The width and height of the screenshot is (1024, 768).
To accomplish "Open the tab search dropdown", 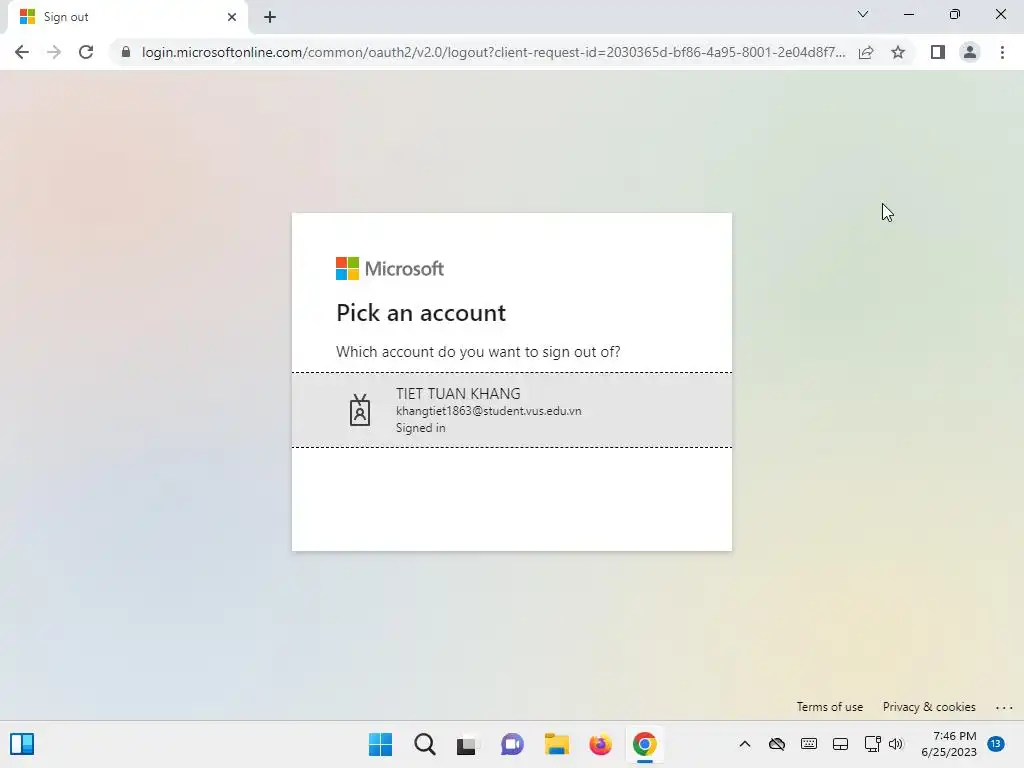I will (x=863, y=14).
